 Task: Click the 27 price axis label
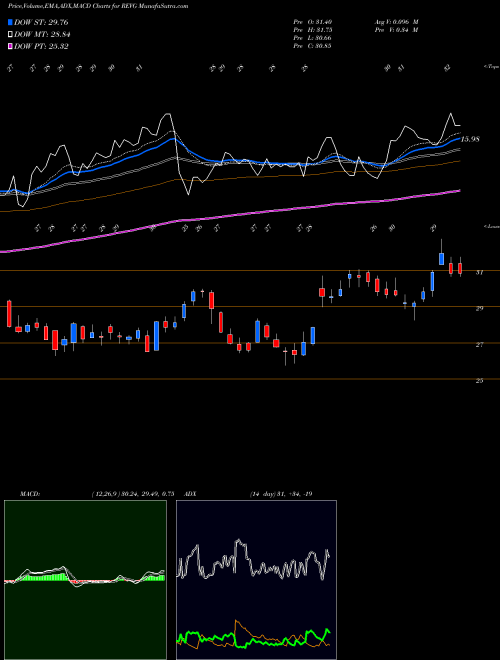coord(479,345)
